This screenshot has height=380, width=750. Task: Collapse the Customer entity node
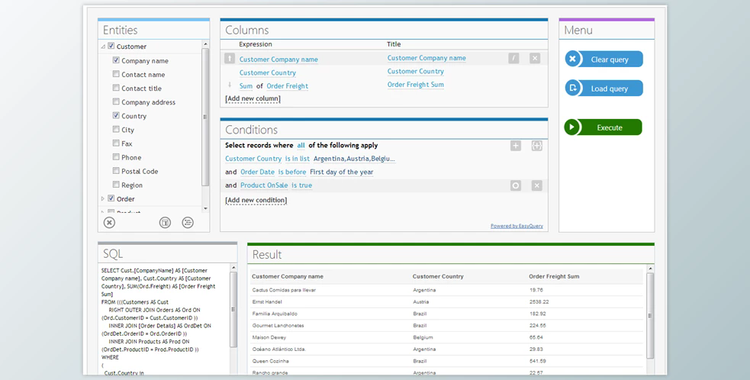[x=103, y=47]
